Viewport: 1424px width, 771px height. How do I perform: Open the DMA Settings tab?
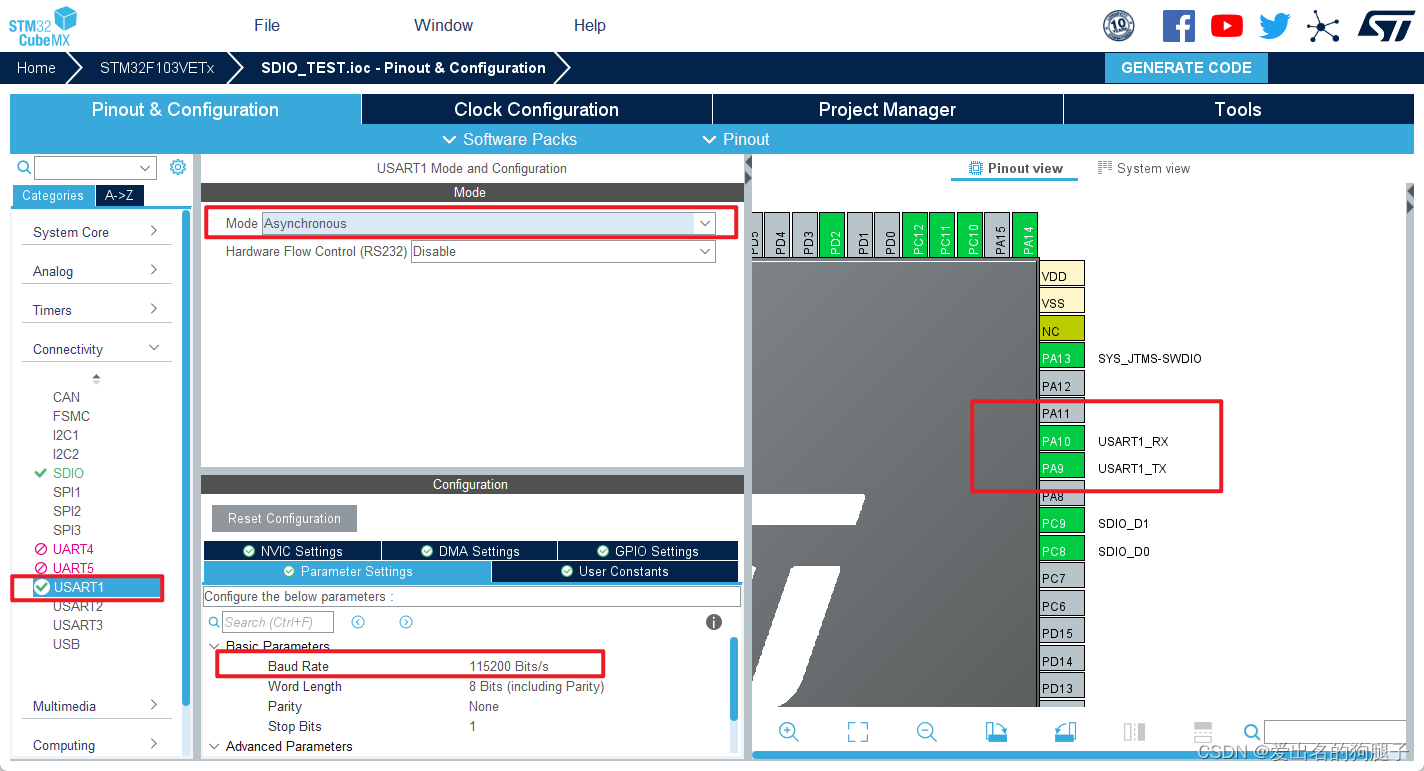[469, 551]
